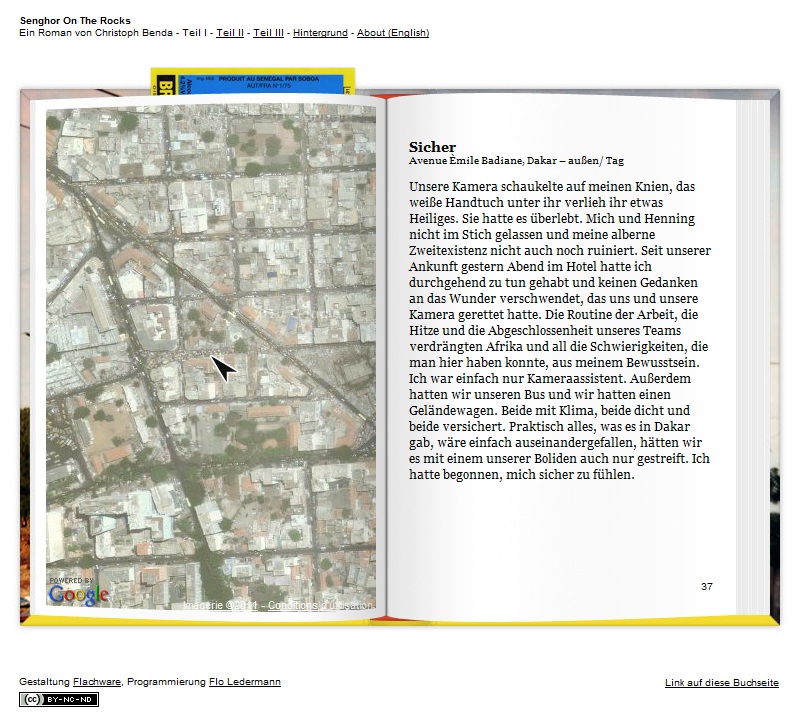The height and width of the screenshot is (717, 803).
Task: Open the Teil II link
Action: click(230, 33)
